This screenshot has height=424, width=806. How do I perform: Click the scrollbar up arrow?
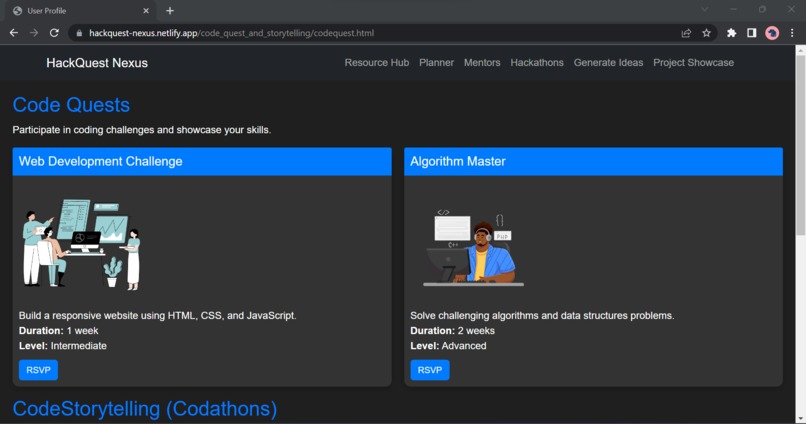(x=800, y=50)
